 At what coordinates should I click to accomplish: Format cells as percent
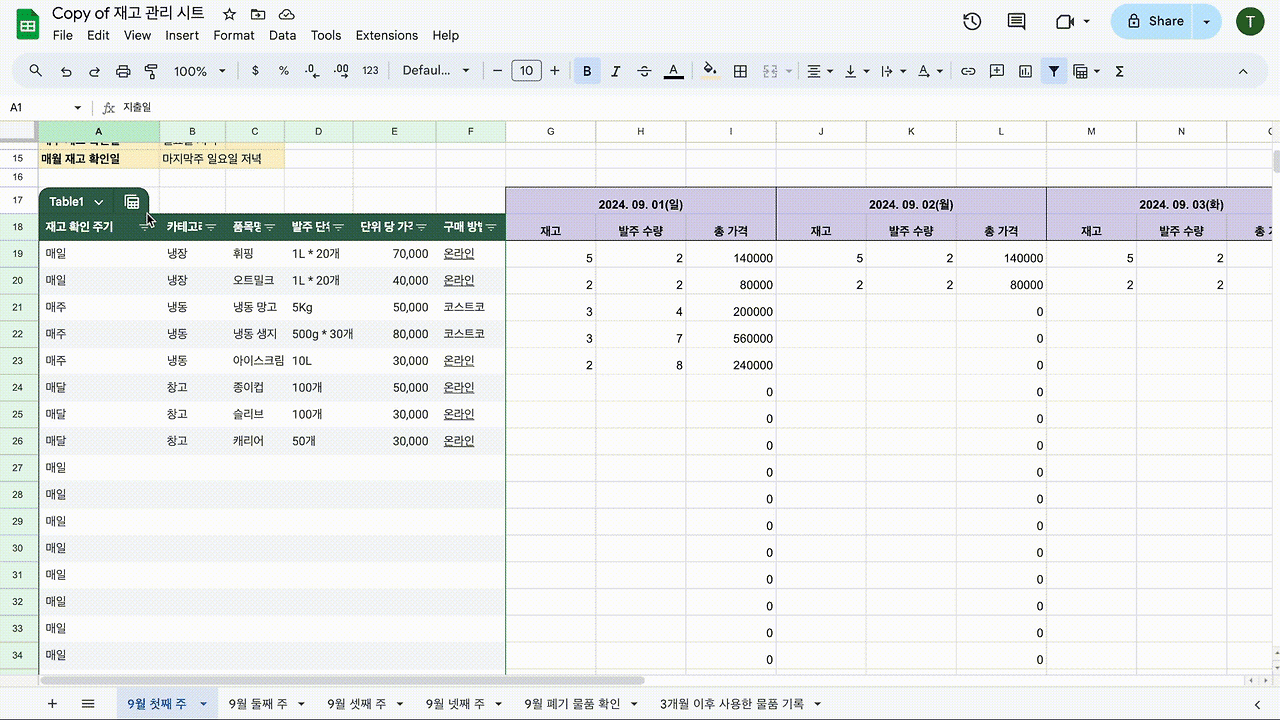pos(284,71)
